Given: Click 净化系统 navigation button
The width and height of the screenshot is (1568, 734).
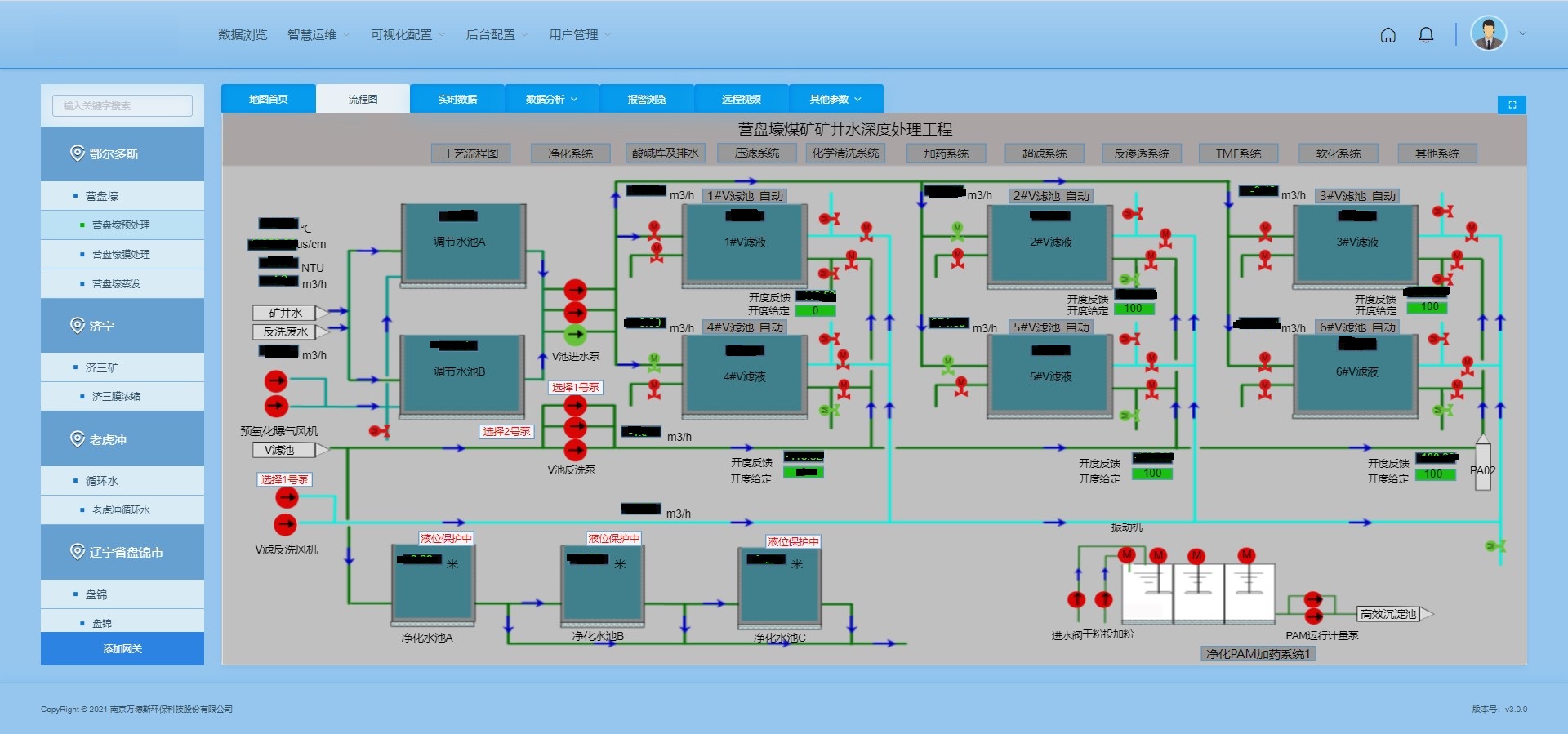Looking at the screenshot, I should tap(570, 153).
